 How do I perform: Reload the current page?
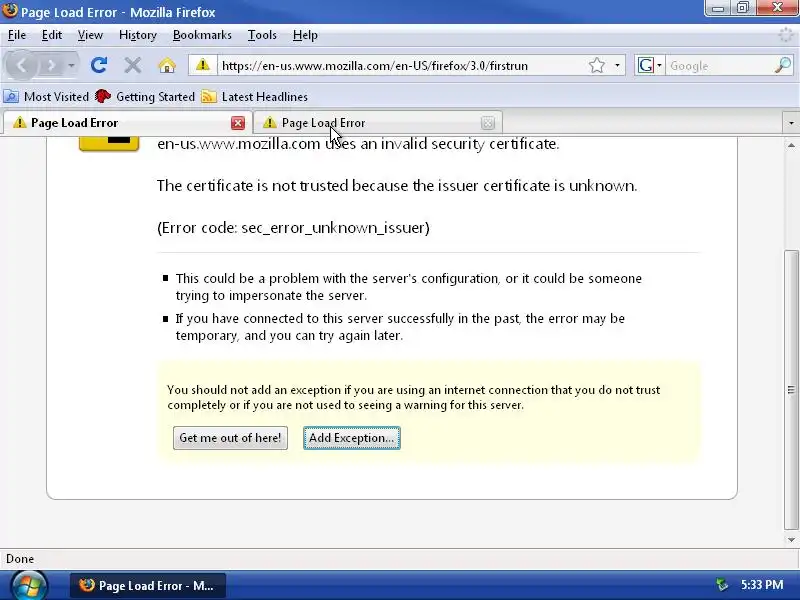[x=98, y=65]
